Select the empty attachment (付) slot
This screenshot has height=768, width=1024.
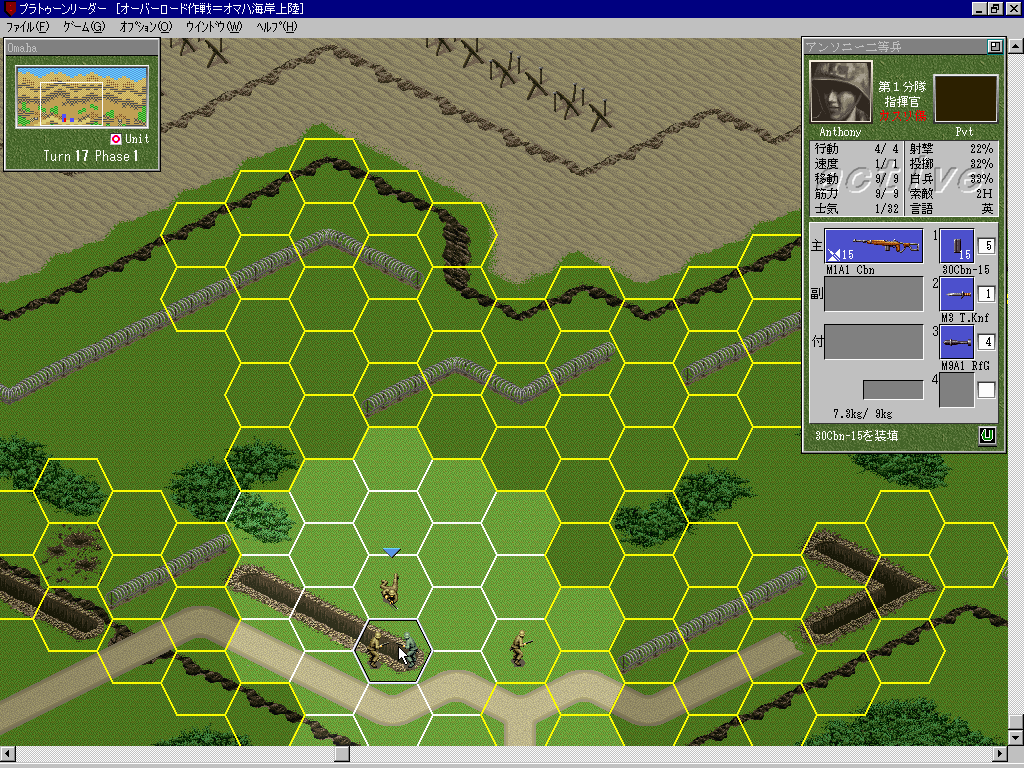pyautogui.click(x=873, y=342)
